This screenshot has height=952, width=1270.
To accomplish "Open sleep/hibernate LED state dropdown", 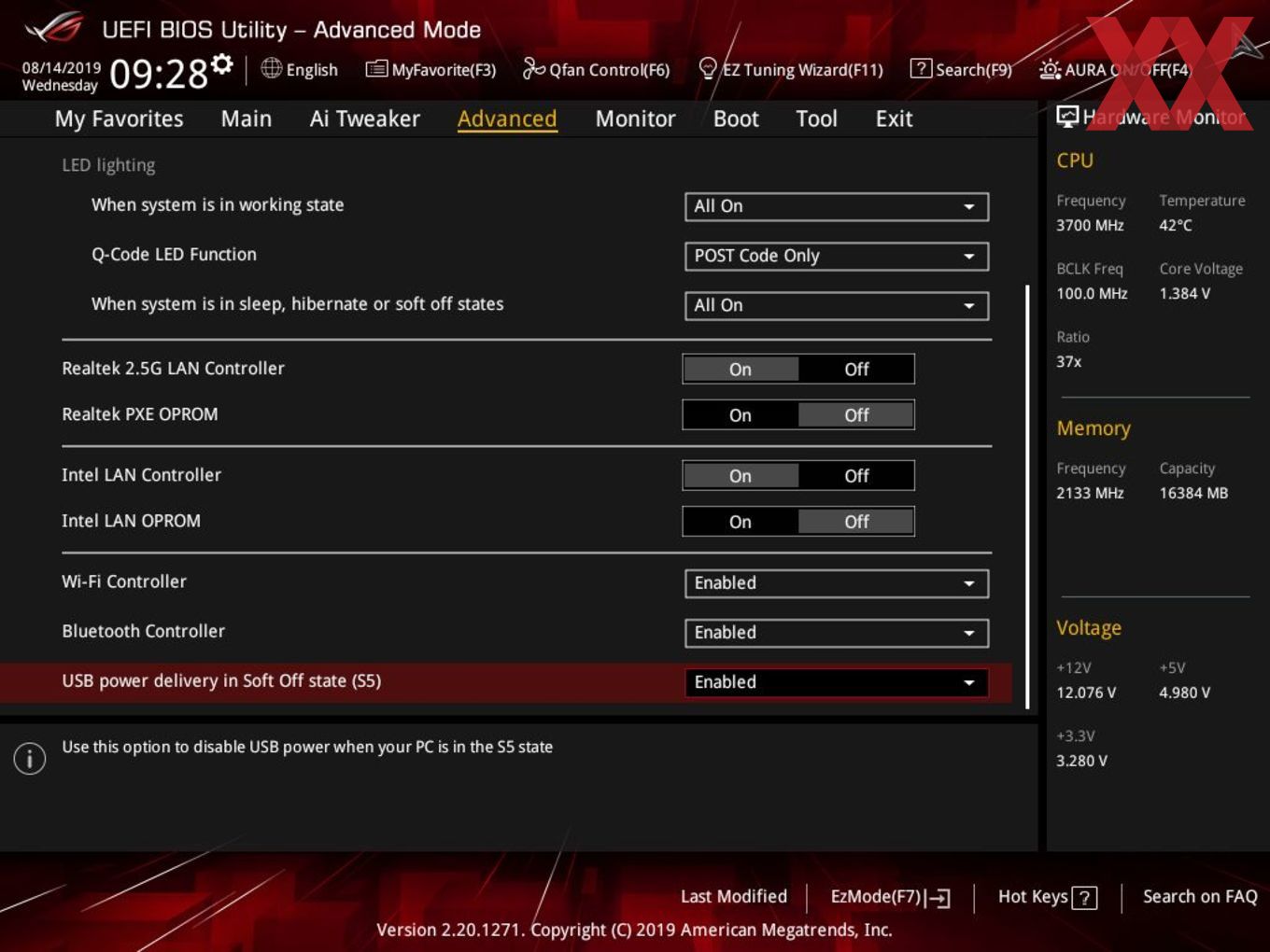I will tap(837, 305).
